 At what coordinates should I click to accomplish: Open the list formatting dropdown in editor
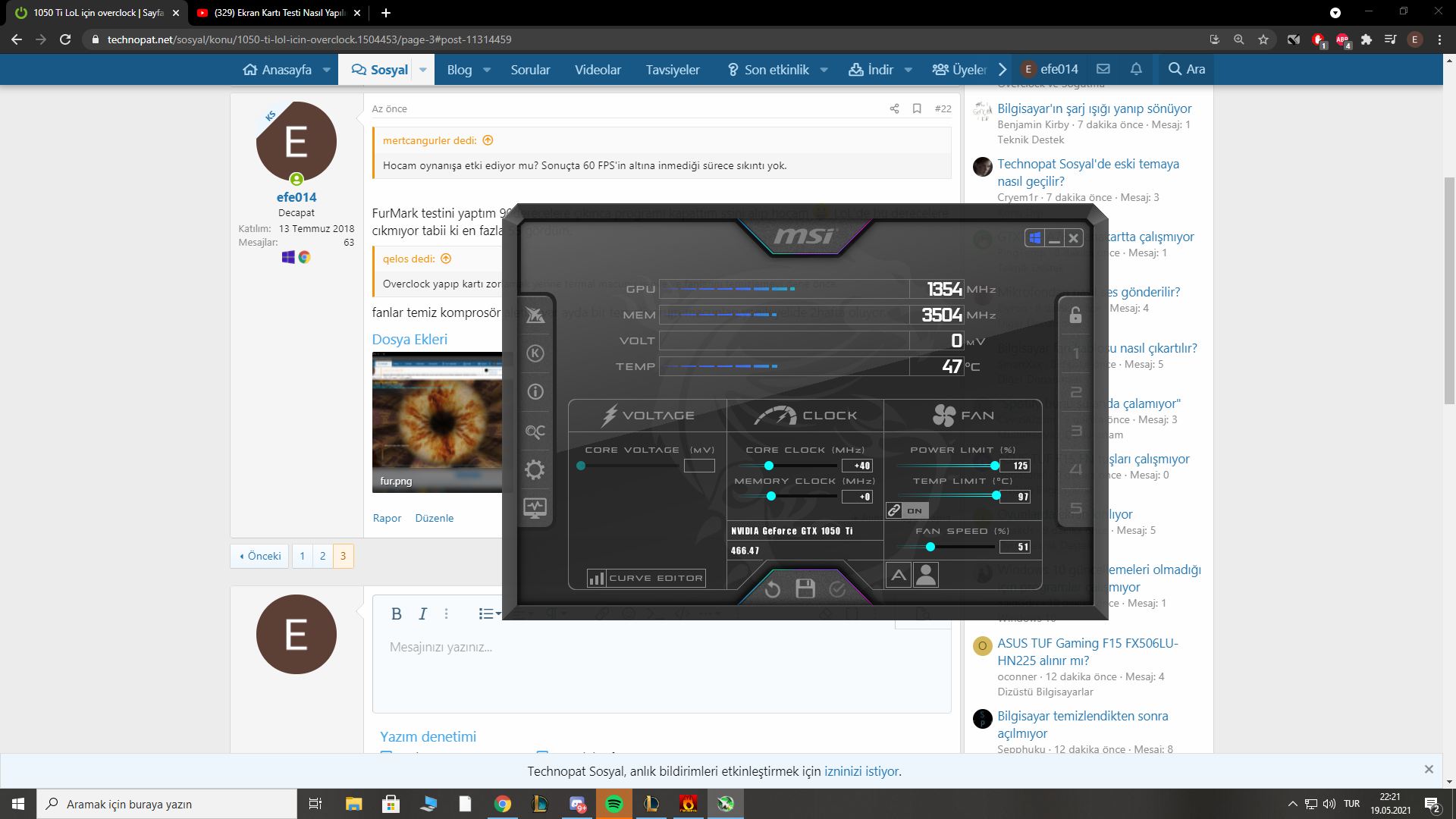point(489,613)
